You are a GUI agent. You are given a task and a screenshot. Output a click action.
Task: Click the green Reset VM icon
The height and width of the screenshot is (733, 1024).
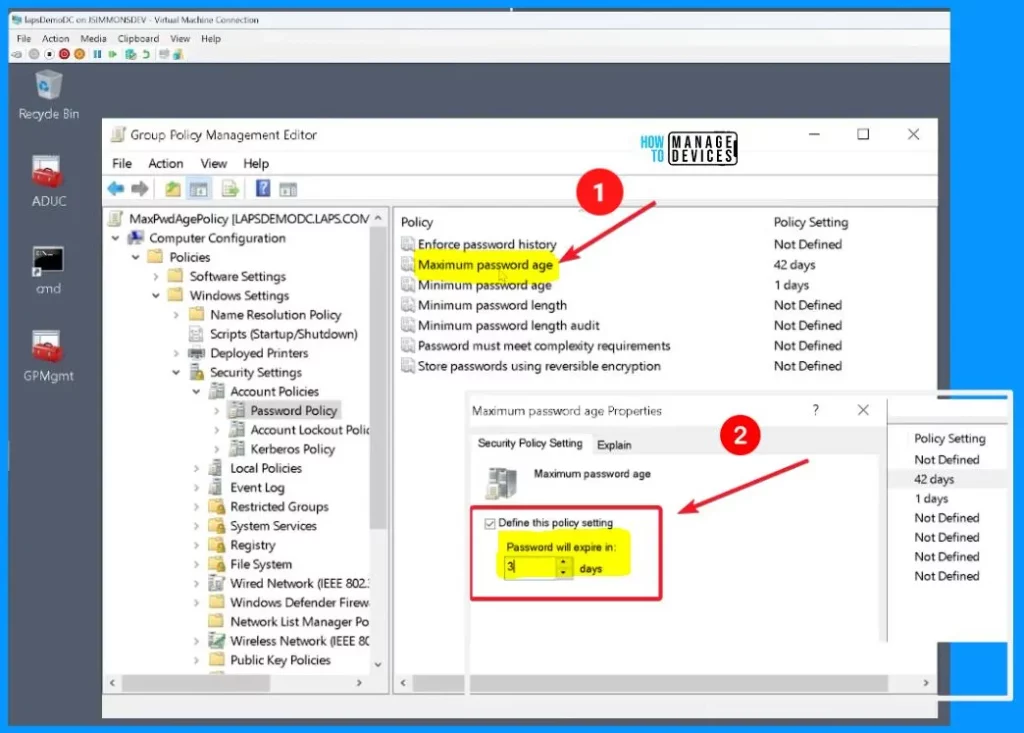tap(113, 54)
